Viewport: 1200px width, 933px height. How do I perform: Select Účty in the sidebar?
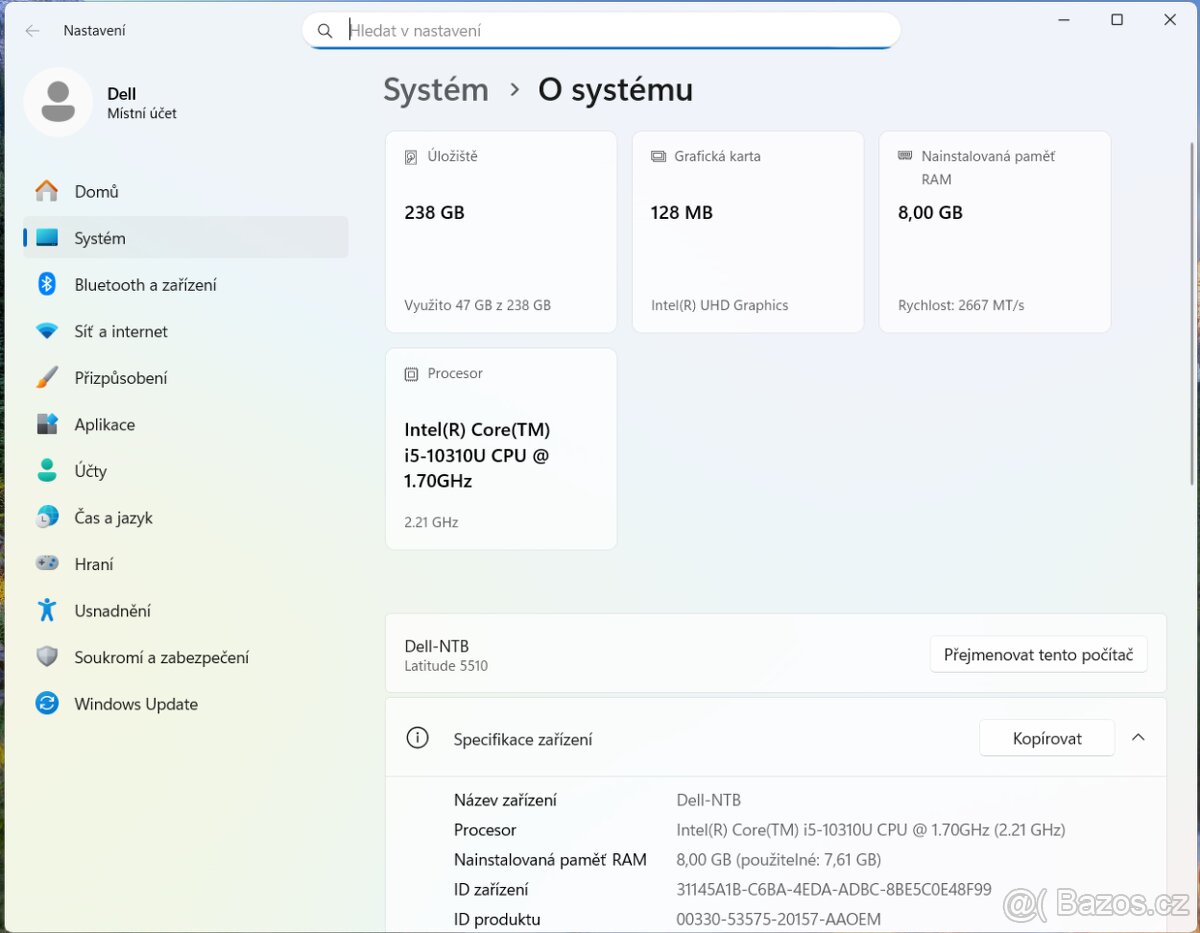coord(90,470)
